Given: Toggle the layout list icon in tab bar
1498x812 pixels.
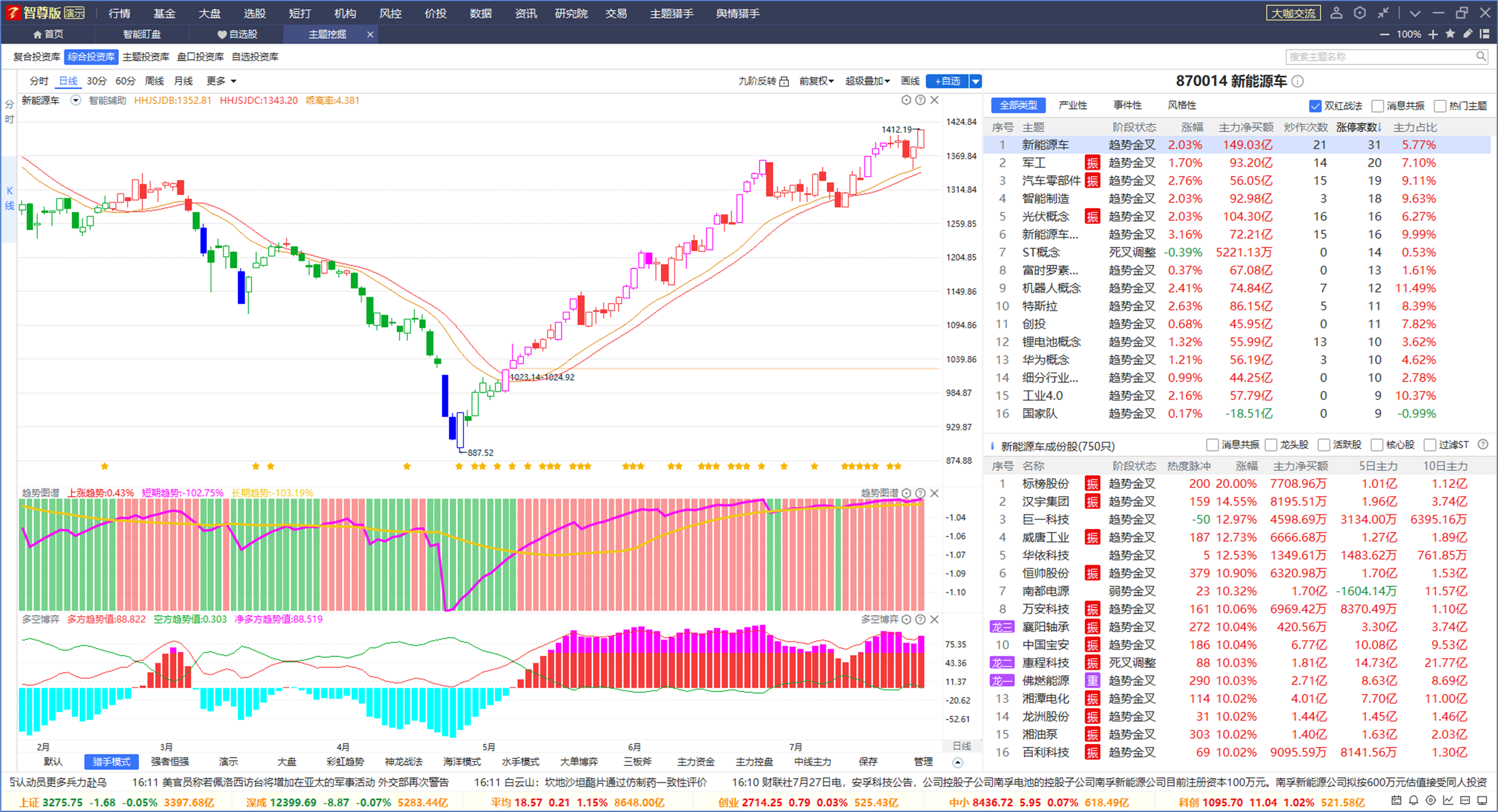Looking at the screenshot, I should (x=1484, y=34).
